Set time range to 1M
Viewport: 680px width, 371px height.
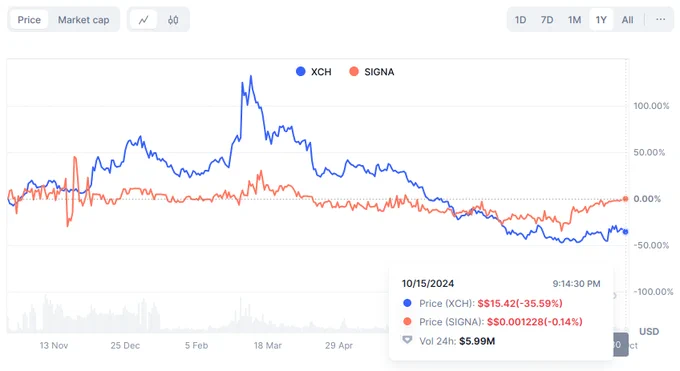[x=574, y=20]
